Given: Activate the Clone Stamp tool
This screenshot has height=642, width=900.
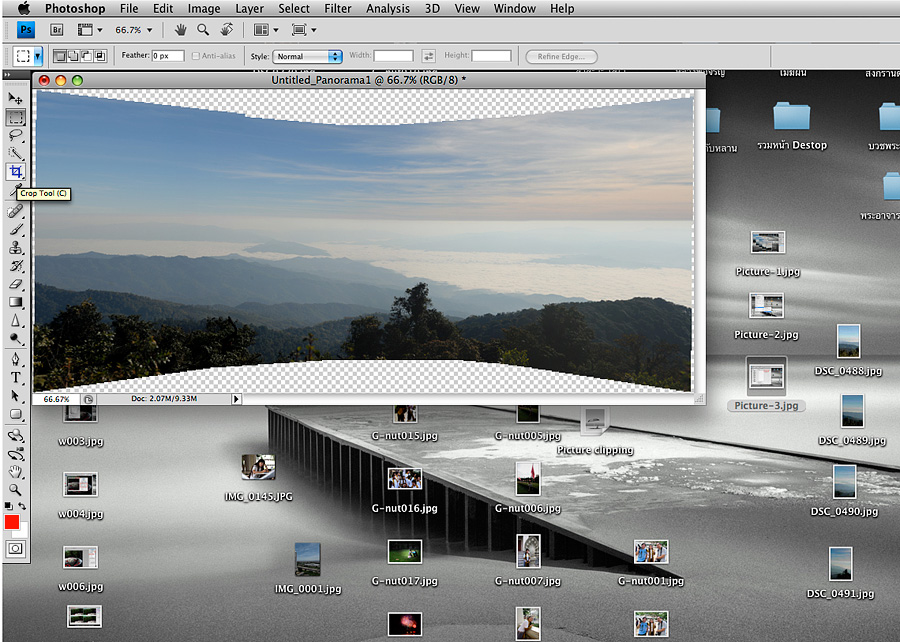Looking at the screenshot, I should point(16,247).
